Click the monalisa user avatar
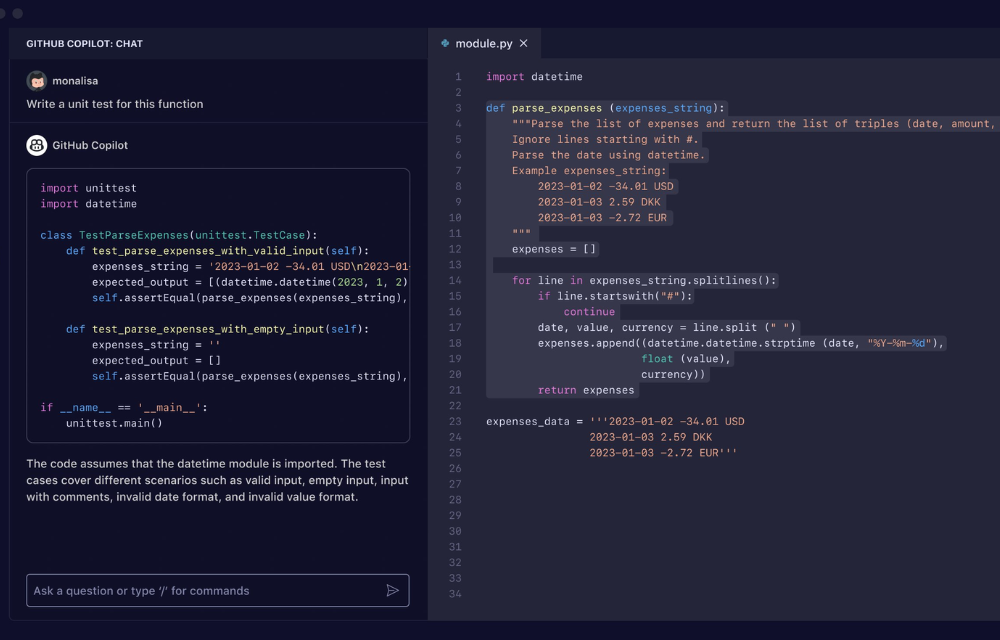The width and height of the screenshot is (1000, 640). [x=36, y=81]
